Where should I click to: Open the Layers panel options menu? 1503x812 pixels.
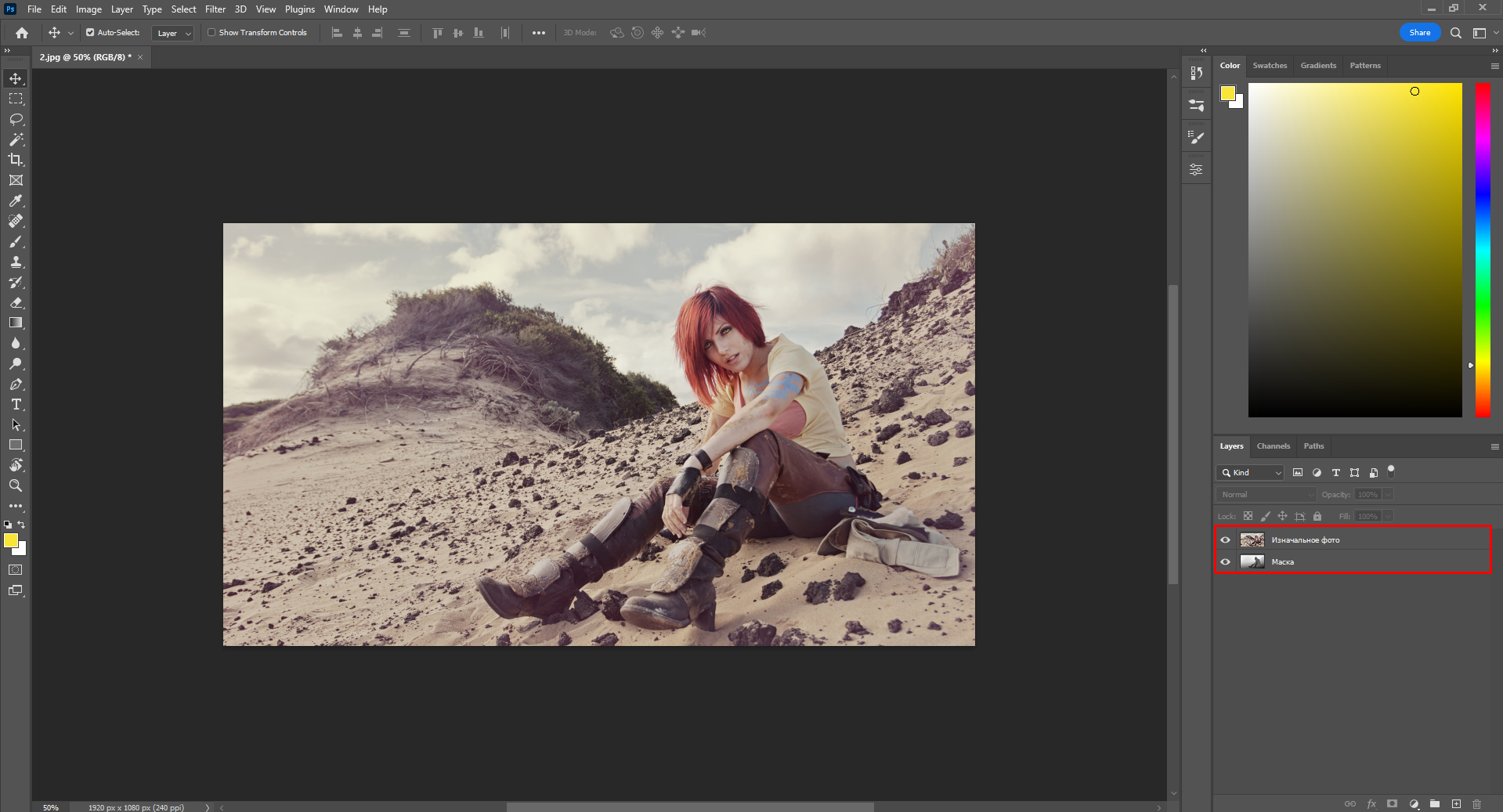point(1494,446)
